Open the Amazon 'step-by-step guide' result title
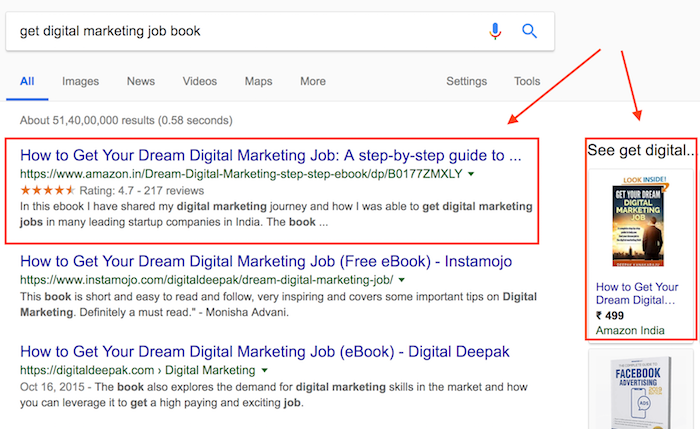Image resolution: width=700 pixels, height=429 pixels. click(271, 155)
